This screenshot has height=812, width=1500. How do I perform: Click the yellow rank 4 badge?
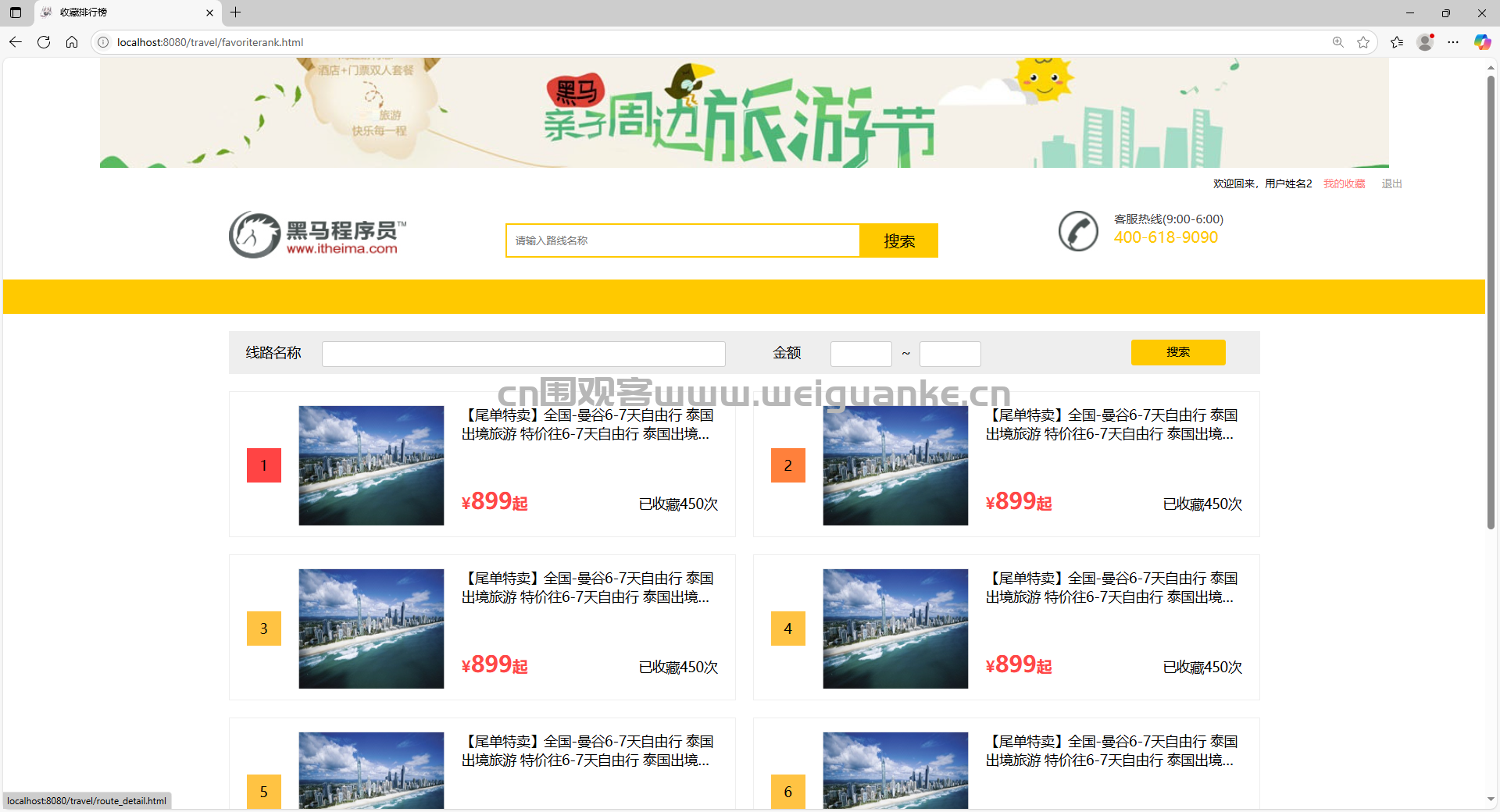tap(788, 629)
